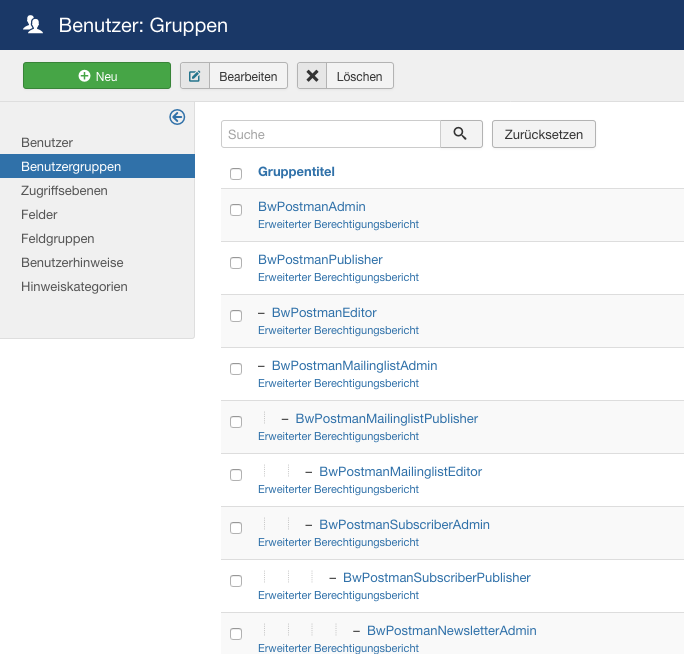684x654 pixels.
Task: Click the pencil edit icon in toolbar
Action: tap(195, 76)
